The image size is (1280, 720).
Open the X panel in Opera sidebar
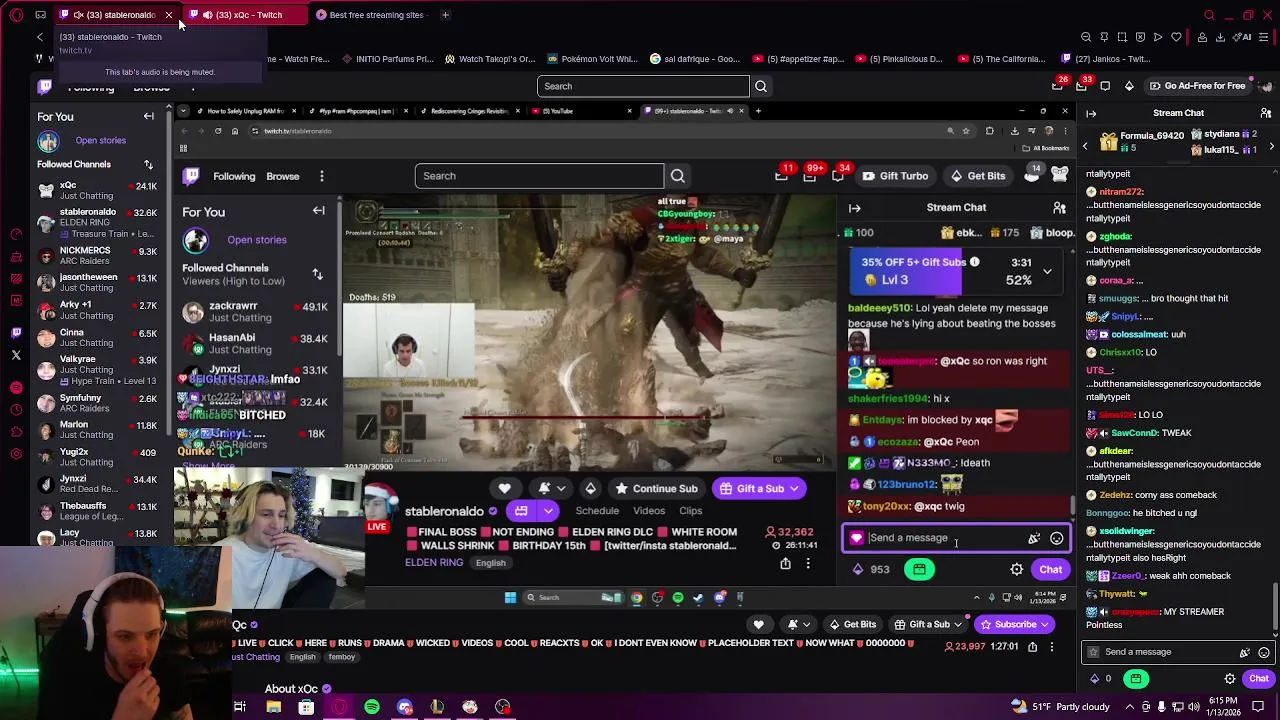tap(16, 355)
